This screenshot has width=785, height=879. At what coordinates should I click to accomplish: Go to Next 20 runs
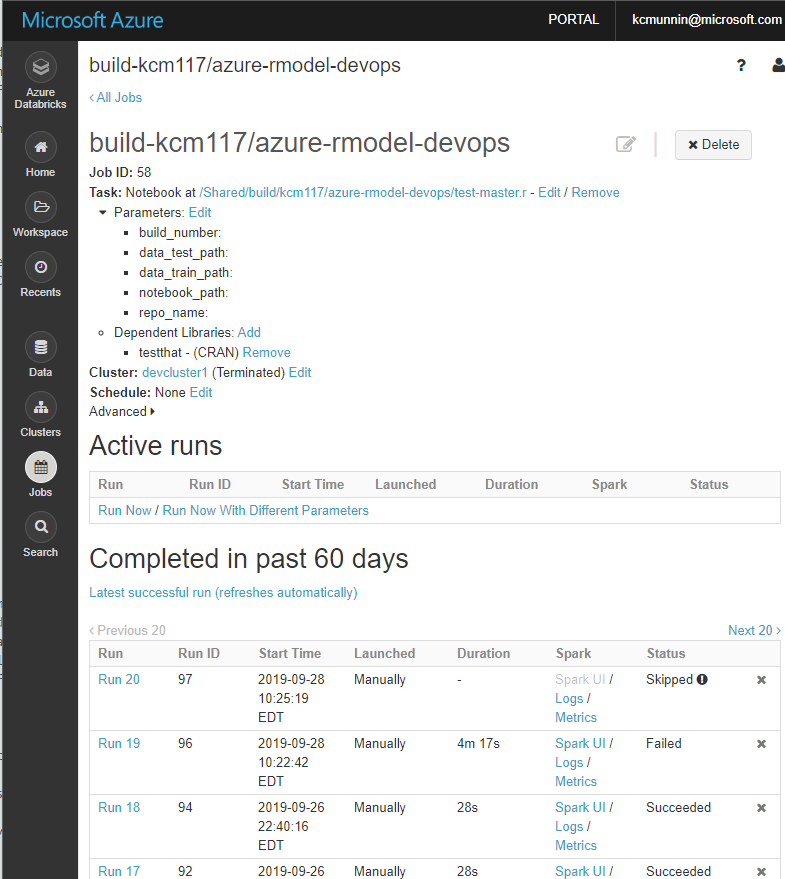pyautogui.click(x=754, y=631)
